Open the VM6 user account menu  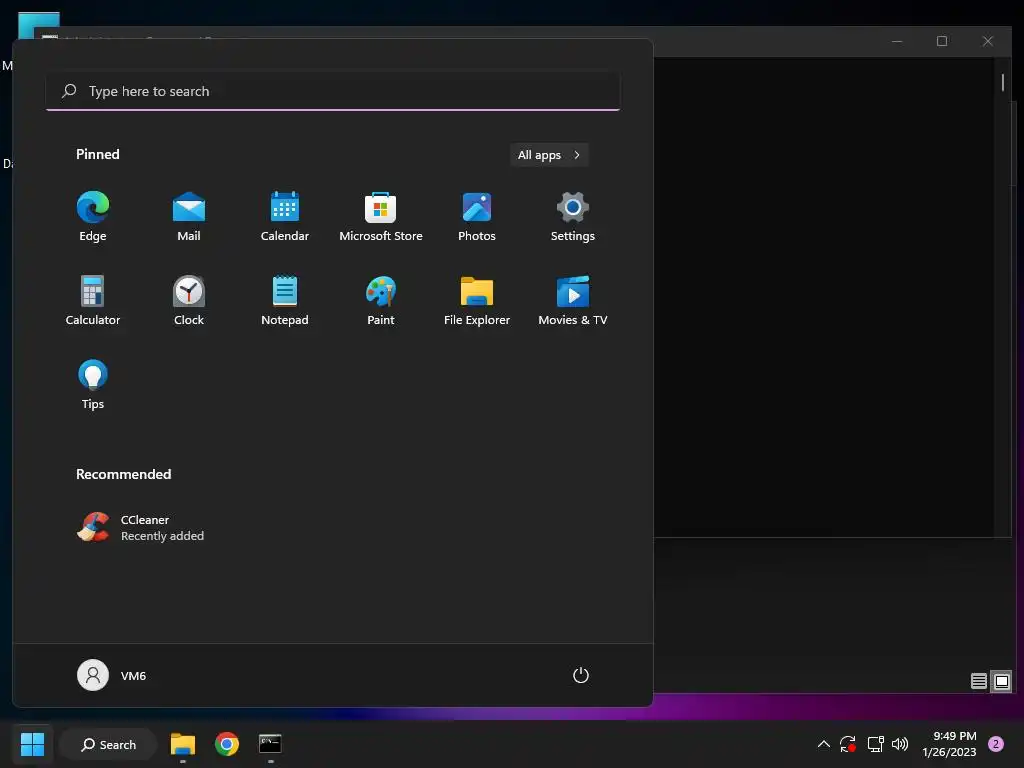point(112,675)
